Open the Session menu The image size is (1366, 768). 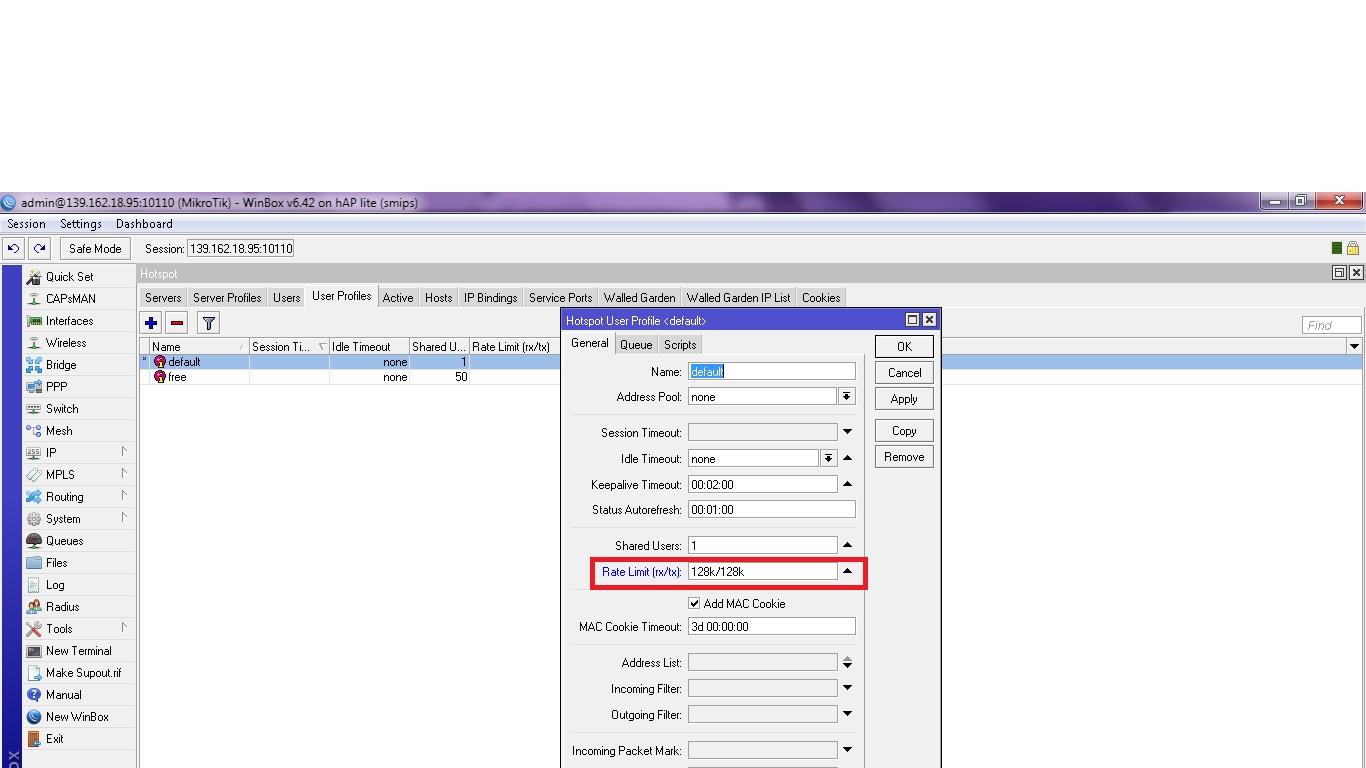(27, 224)
